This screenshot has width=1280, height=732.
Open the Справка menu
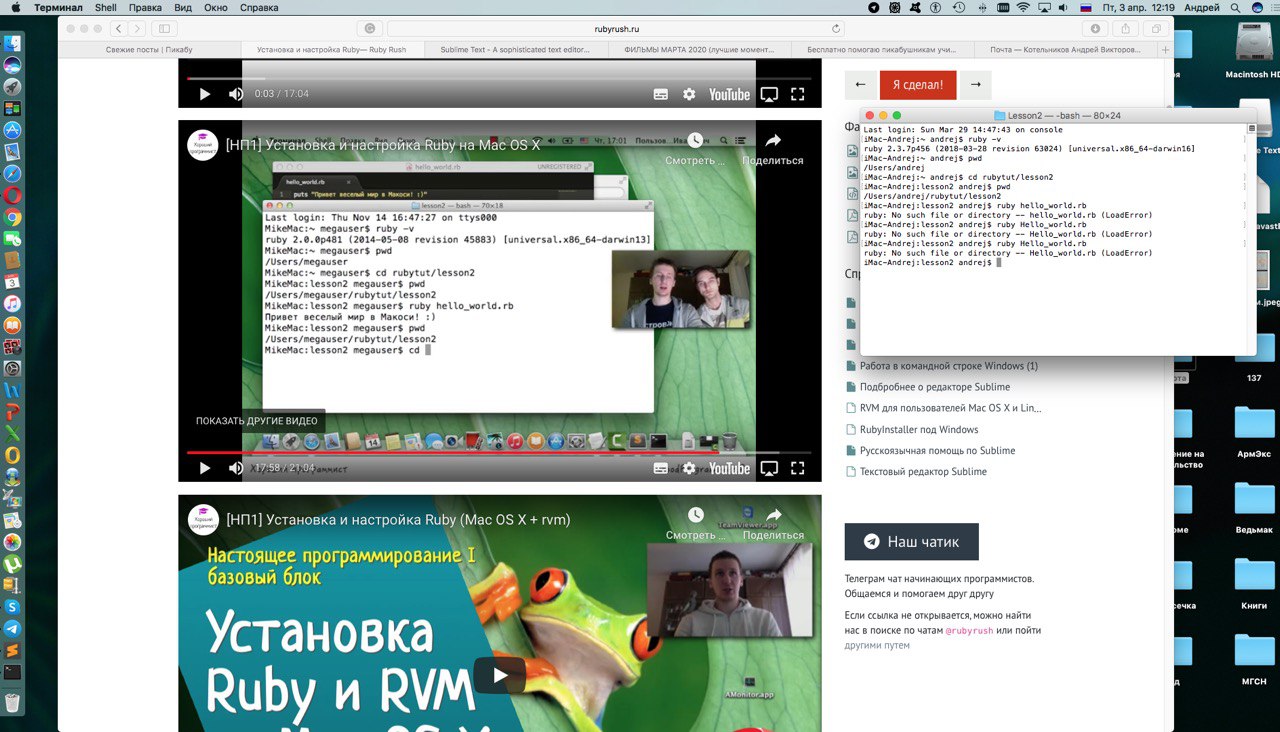point(259,7)
